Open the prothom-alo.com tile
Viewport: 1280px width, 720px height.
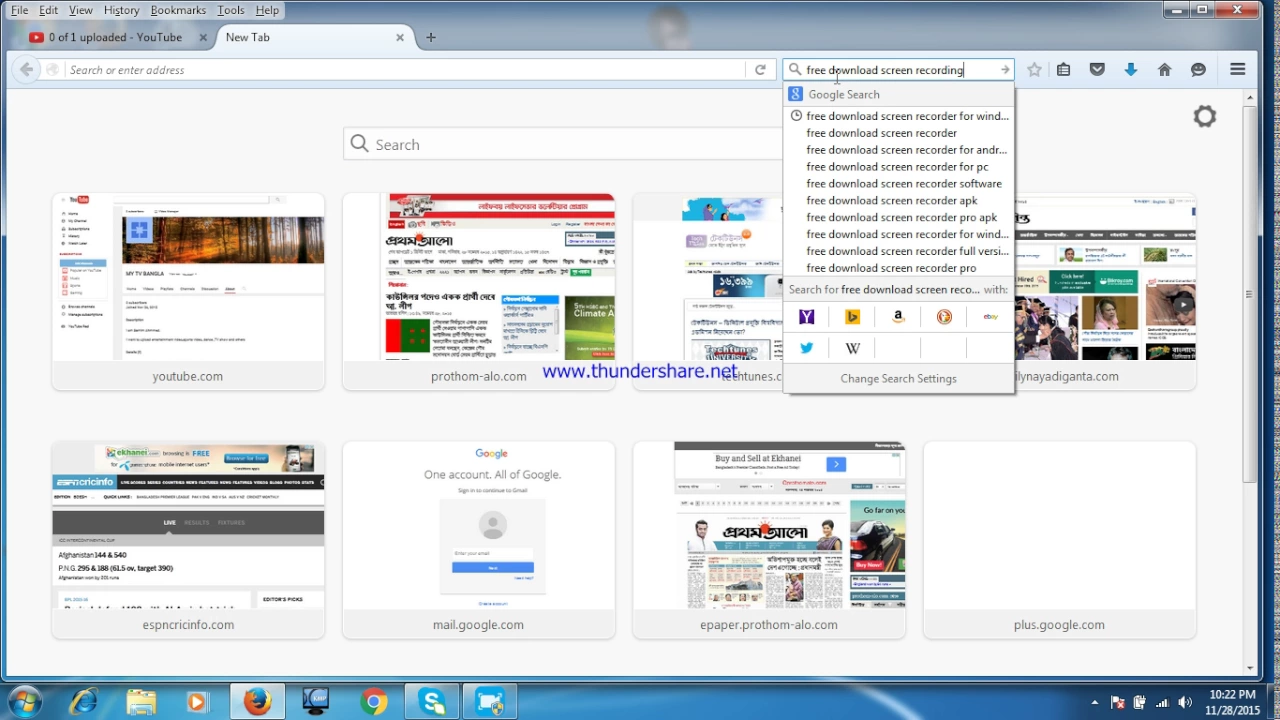click(479, 292)
